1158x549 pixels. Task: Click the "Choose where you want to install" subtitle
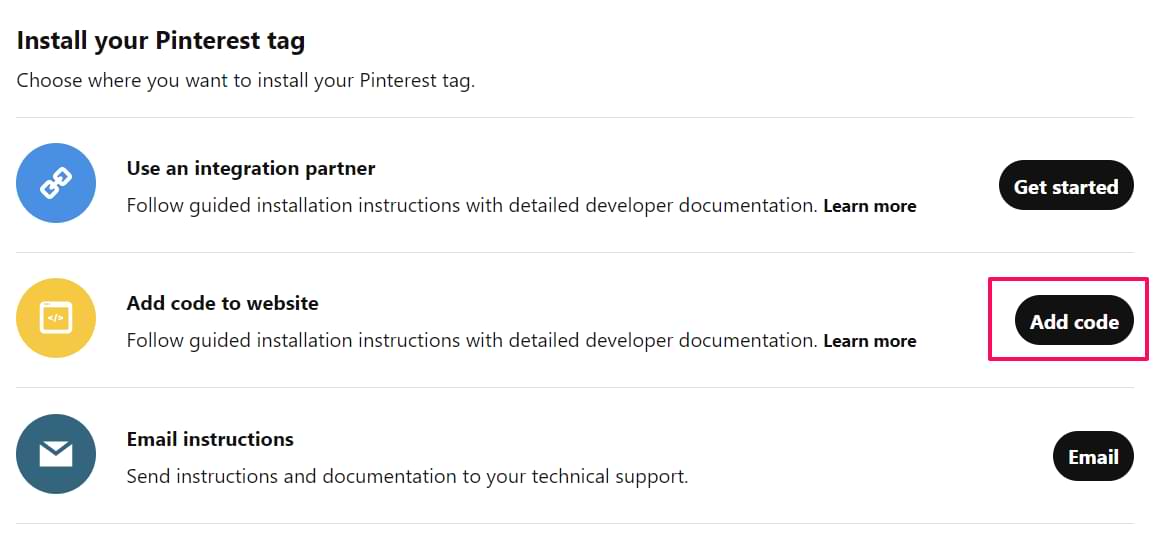(x=245, y=81)
